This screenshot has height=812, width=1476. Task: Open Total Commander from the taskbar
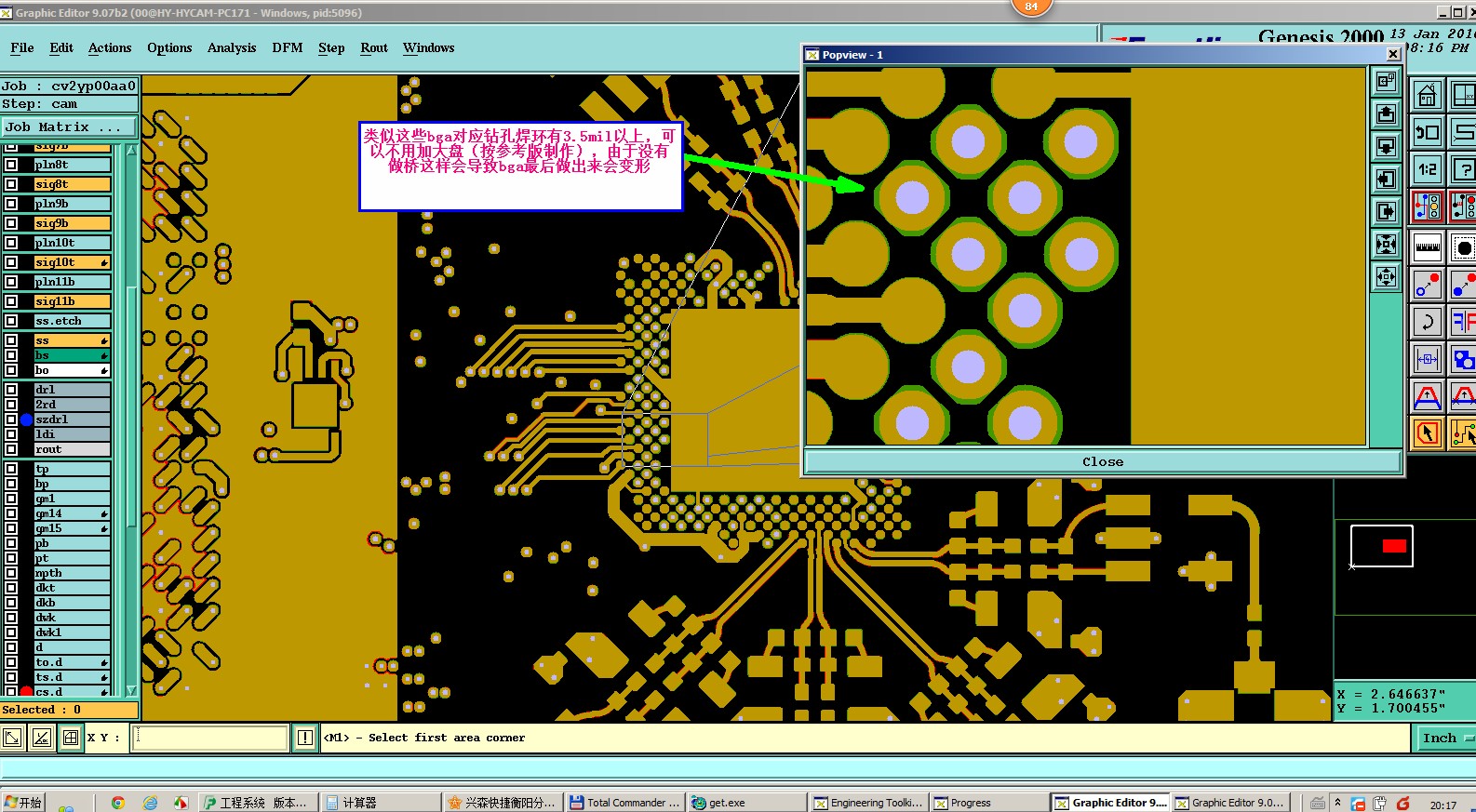pos(625,803)
